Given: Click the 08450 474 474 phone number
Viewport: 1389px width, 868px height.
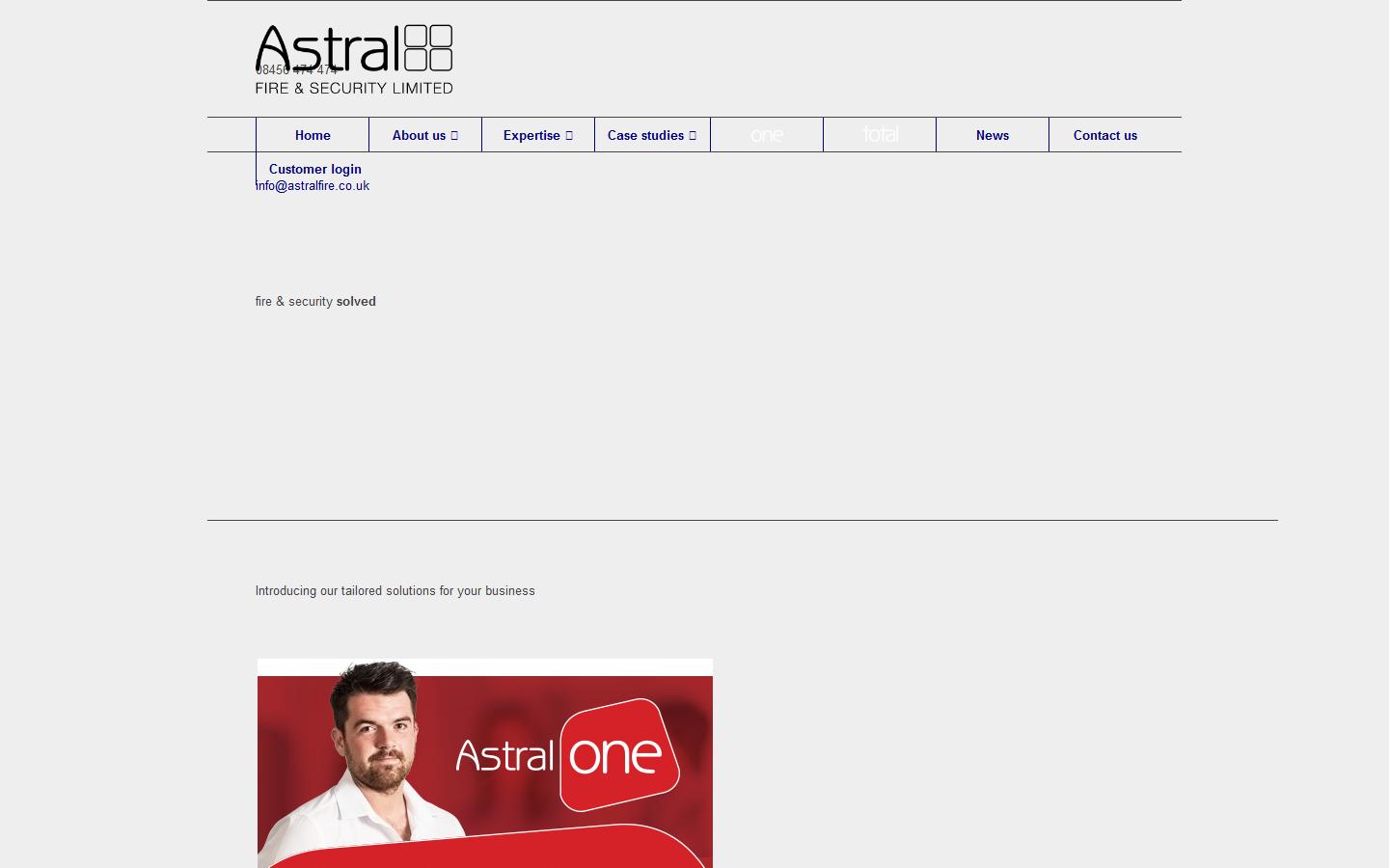Looking at the screenshot, I should coord(296,69).
